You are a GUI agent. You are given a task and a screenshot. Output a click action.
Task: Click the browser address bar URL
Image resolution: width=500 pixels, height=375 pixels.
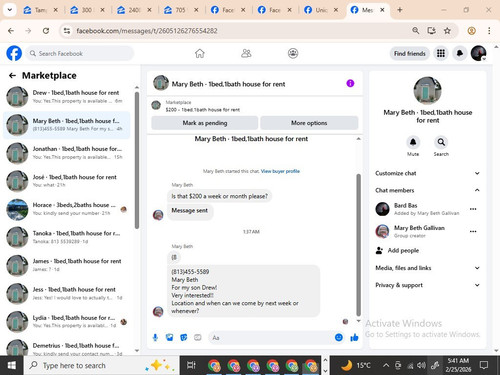(147, 31)
